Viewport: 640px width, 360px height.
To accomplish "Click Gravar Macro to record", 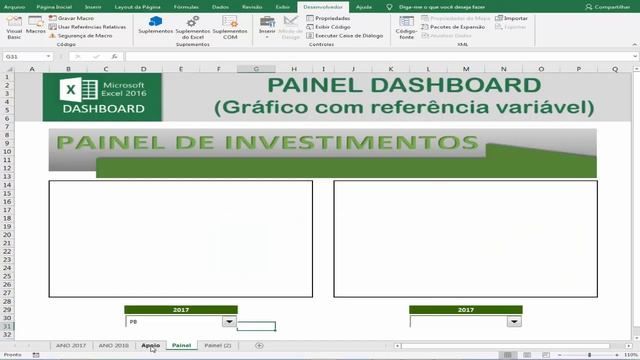I will click(x=71, y=18).
